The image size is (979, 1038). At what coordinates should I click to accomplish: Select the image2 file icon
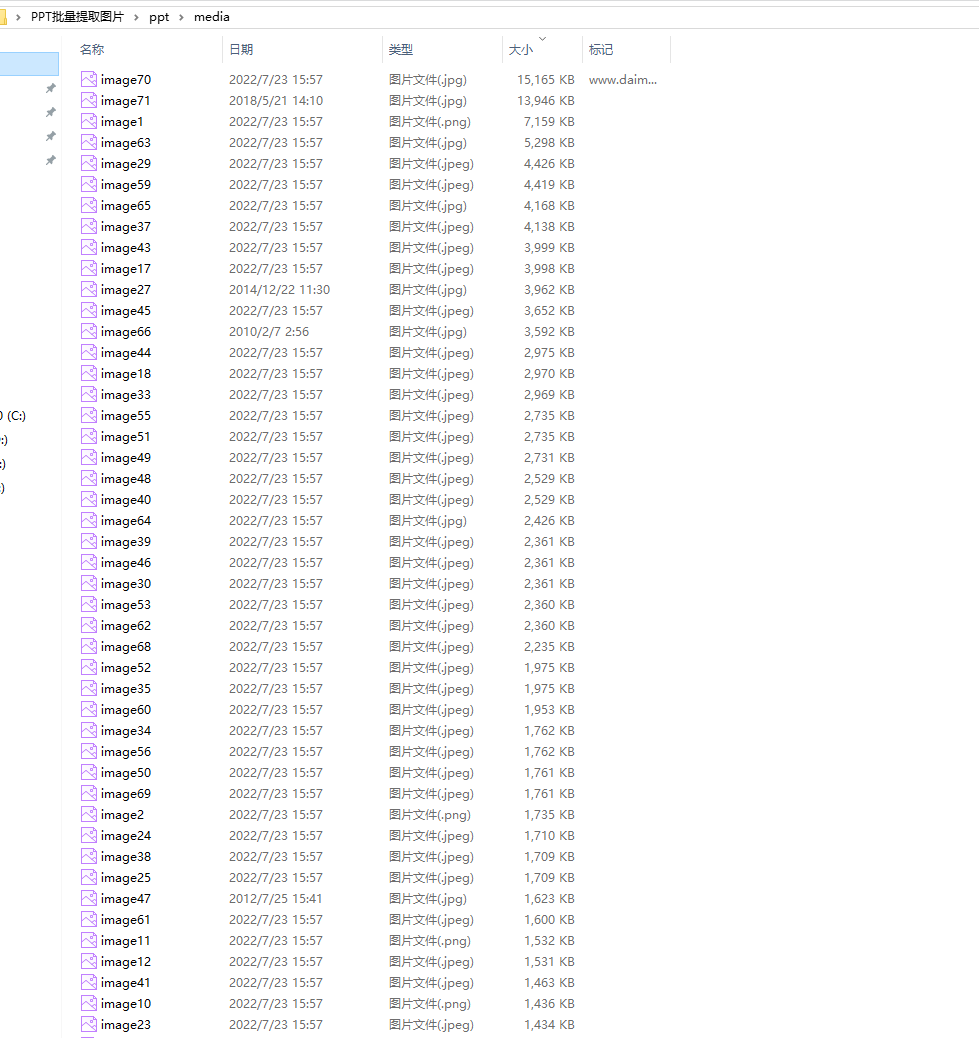(x=89, y=815)
